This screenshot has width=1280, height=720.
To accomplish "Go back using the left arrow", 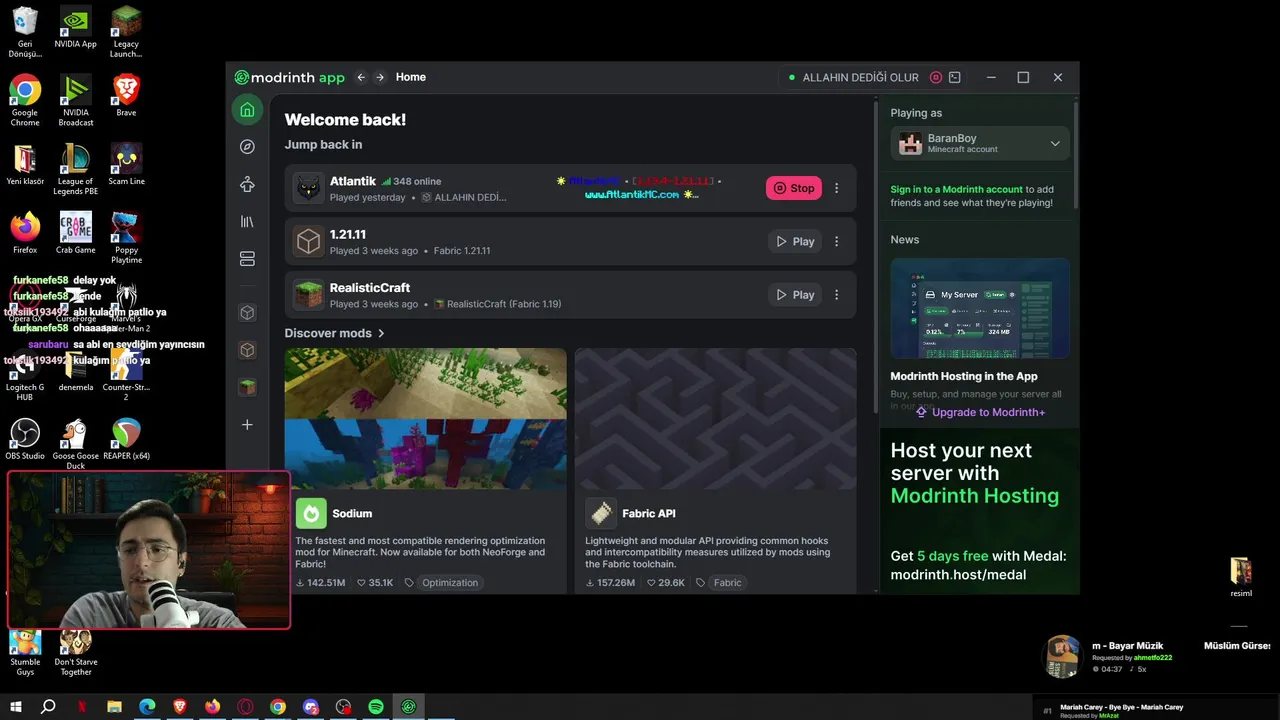I will (x=361, y=77).
